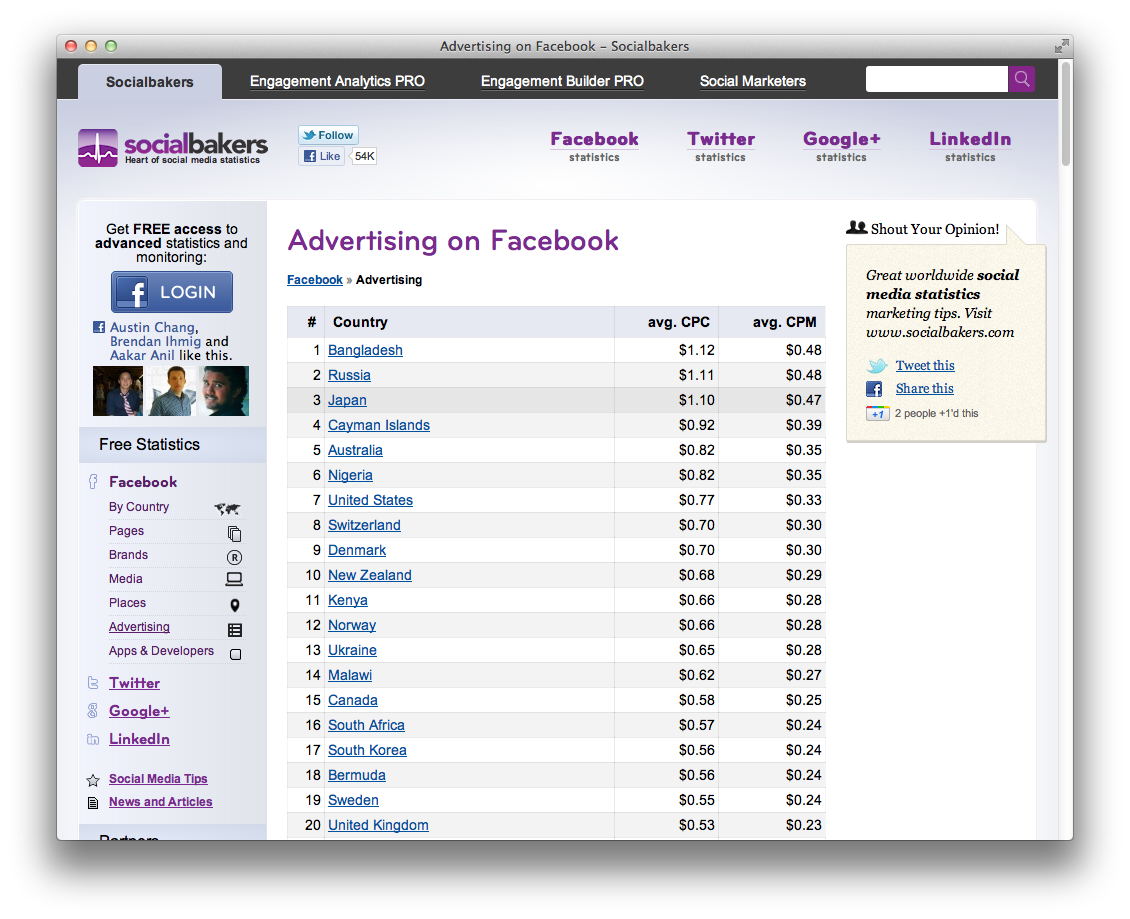Click the Share this link
This screenshot has height=919, width=1130.
(x=925, y=389)
